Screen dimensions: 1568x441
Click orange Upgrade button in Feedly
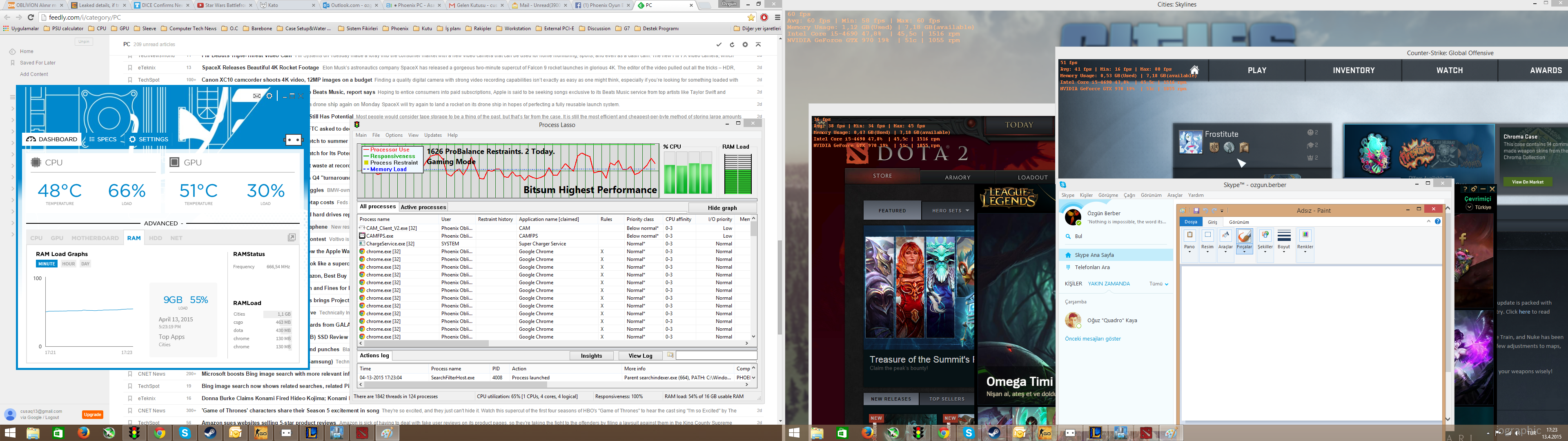tap(93, 415)
